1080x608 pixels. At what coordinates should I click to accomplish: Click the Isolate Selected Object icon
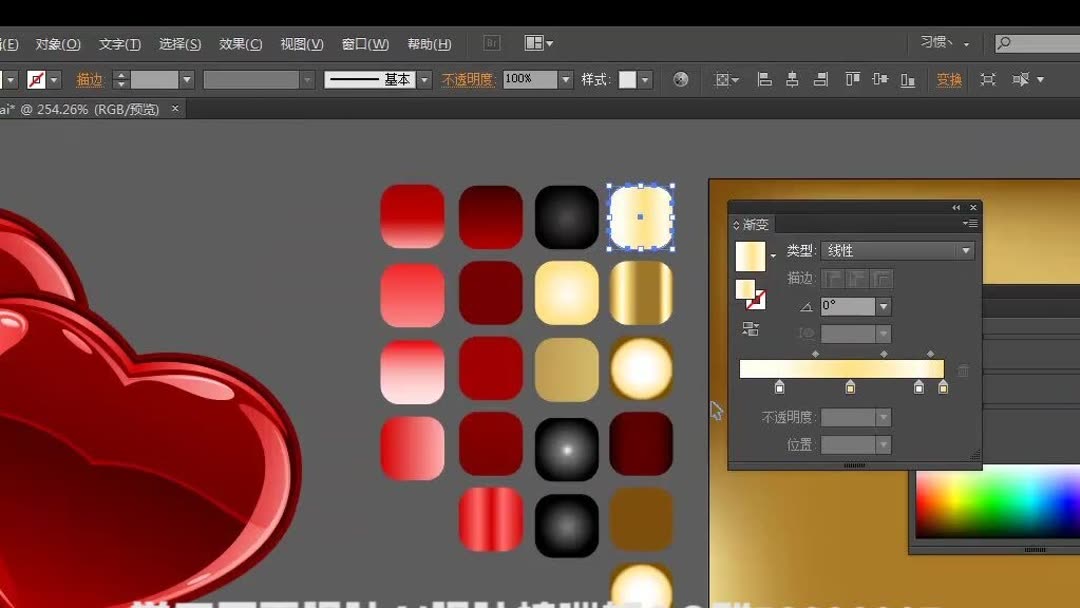coord(988,80)
